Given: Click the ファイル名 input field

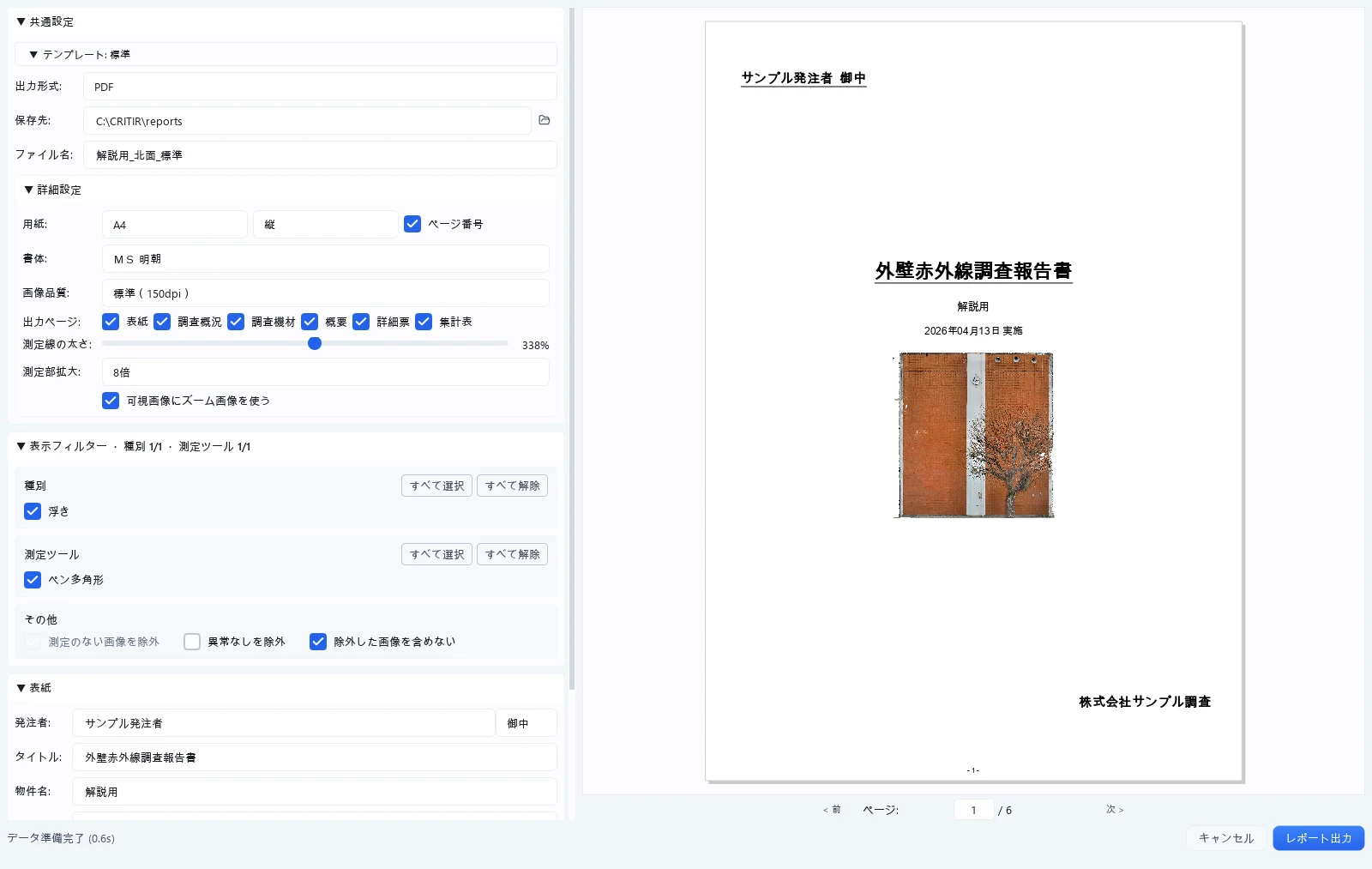Looking at the screenshot, I should tap(320, 155).
